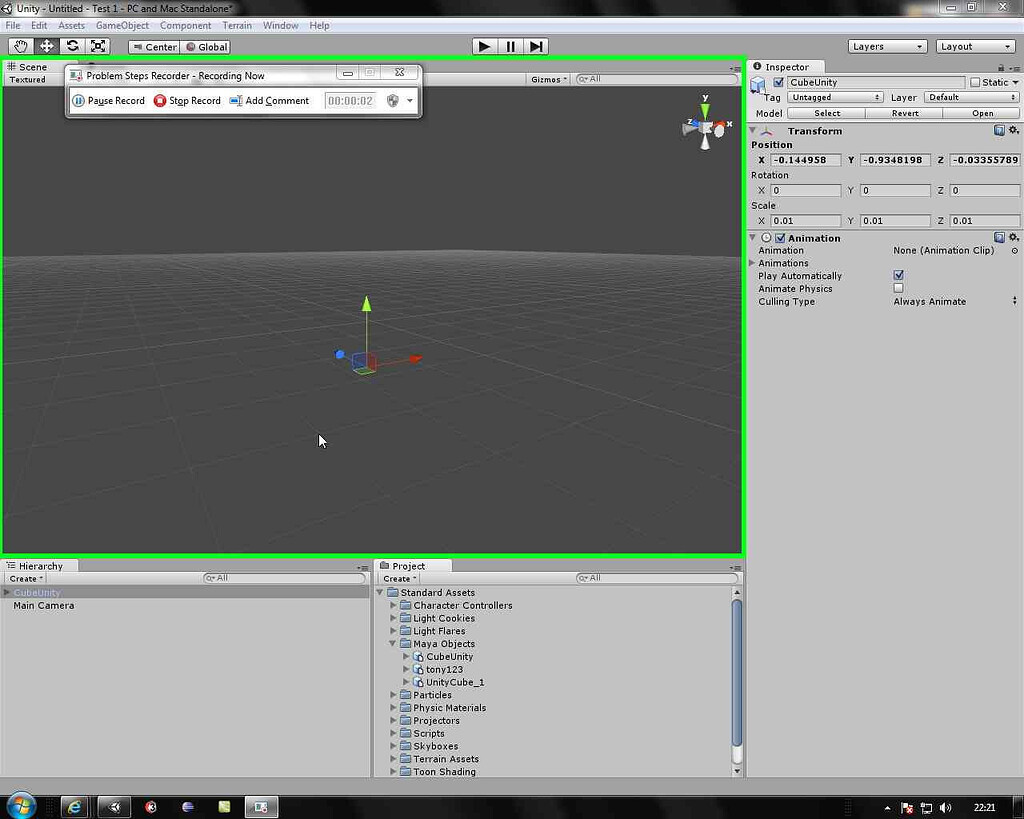Viewport: 1024px width, 819px height.
Task: Select the Move tool
Action: click(46, 45)
